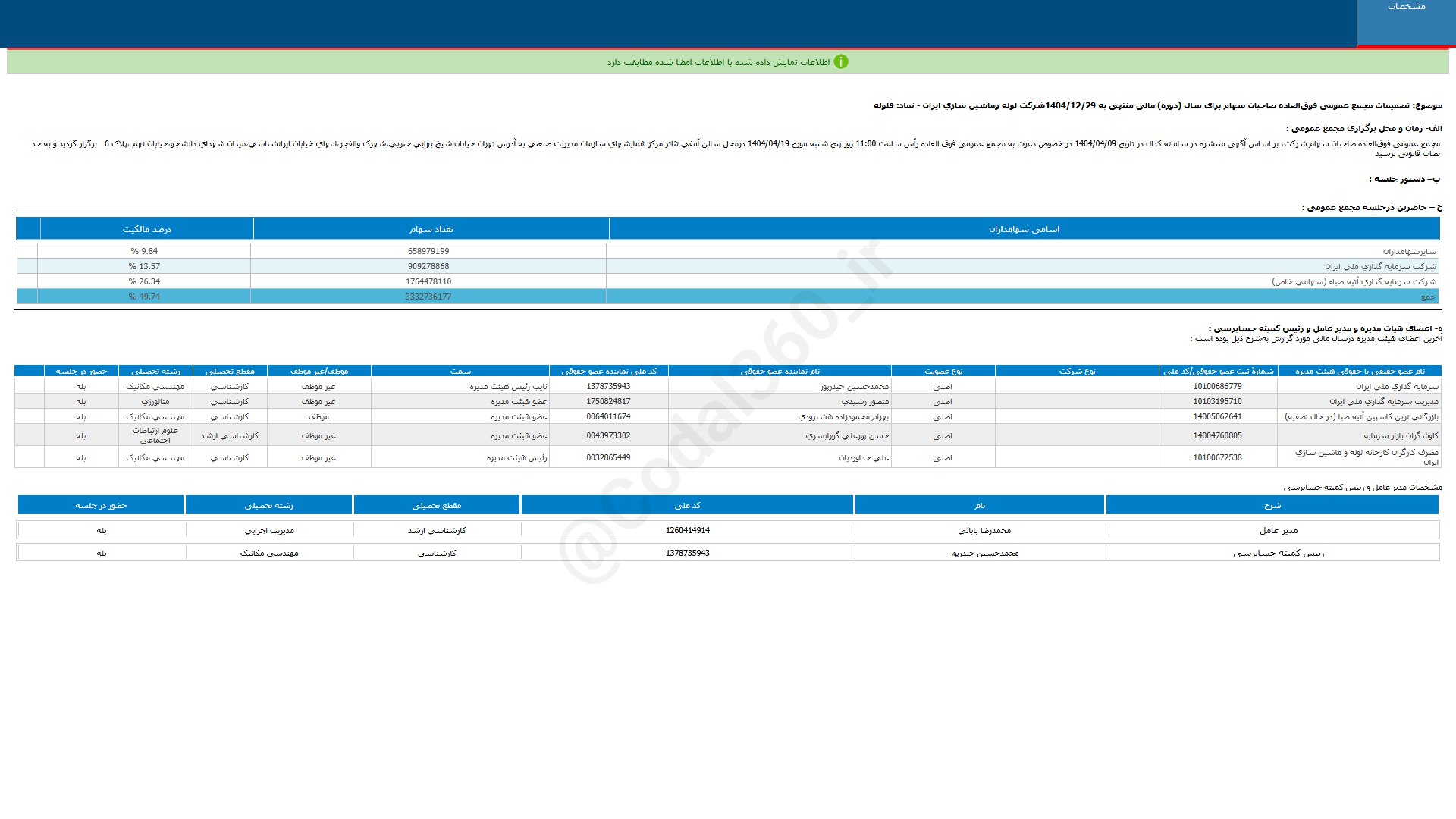The image size is (1456, 819).
Task: Select national code 0043973302
Action: pyautogui.click(x=608, y=435)
